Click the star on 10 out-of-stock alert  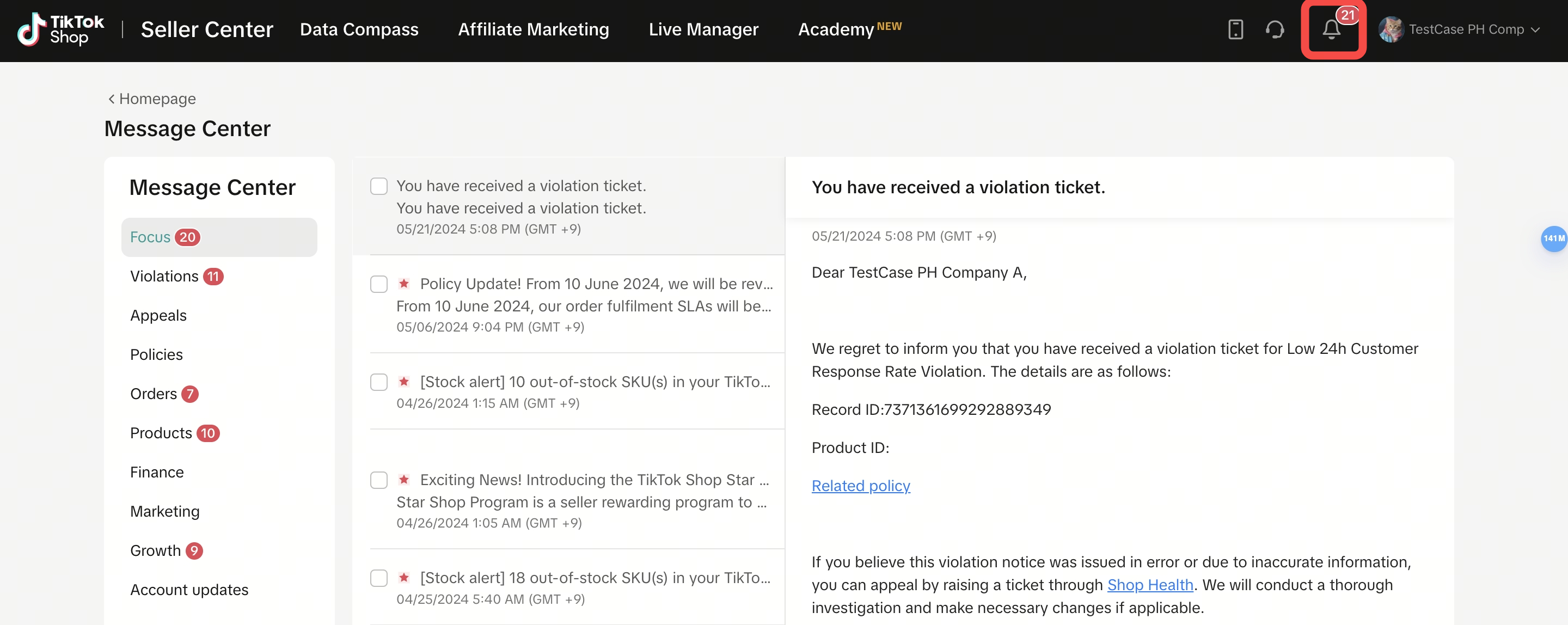[x=403, y=382]
